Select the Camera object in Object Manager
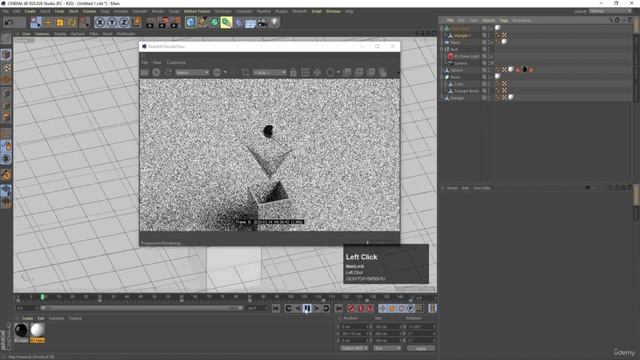 tap(461, 63)
